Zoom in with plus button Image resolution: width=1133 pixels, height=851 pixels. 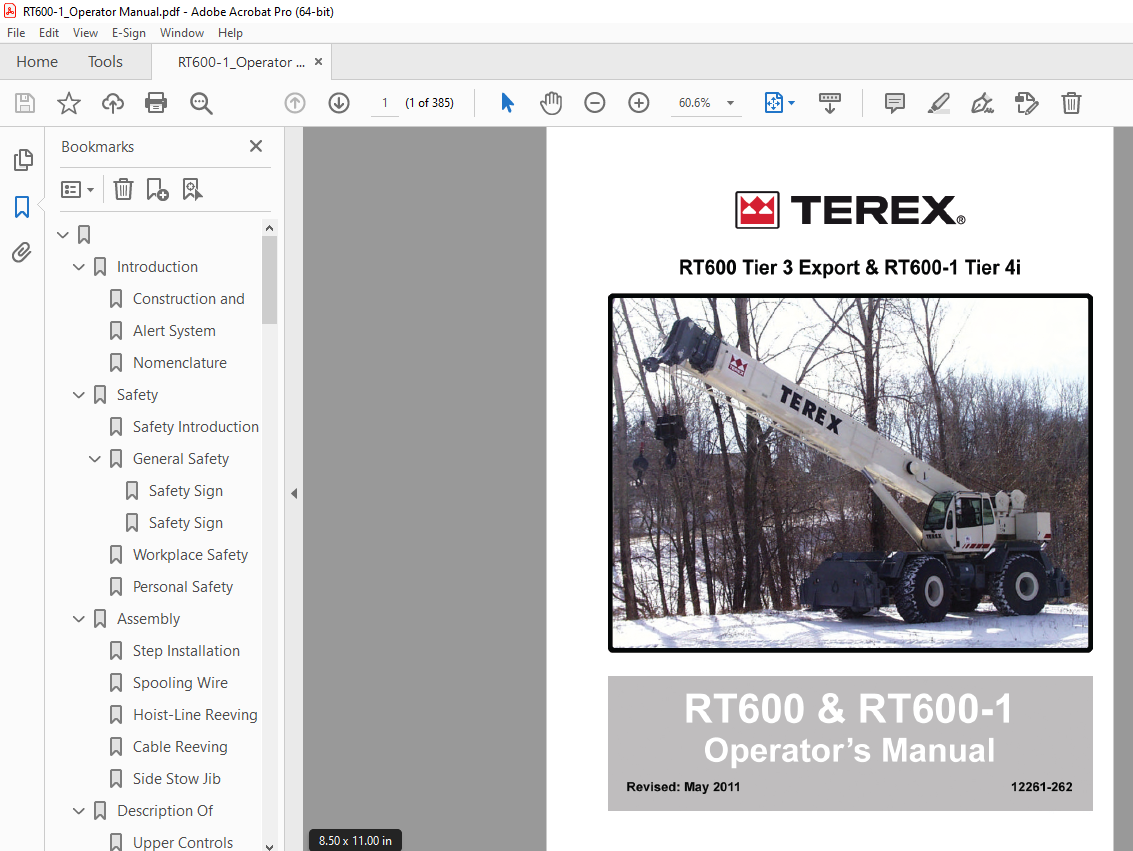(639, 103)
